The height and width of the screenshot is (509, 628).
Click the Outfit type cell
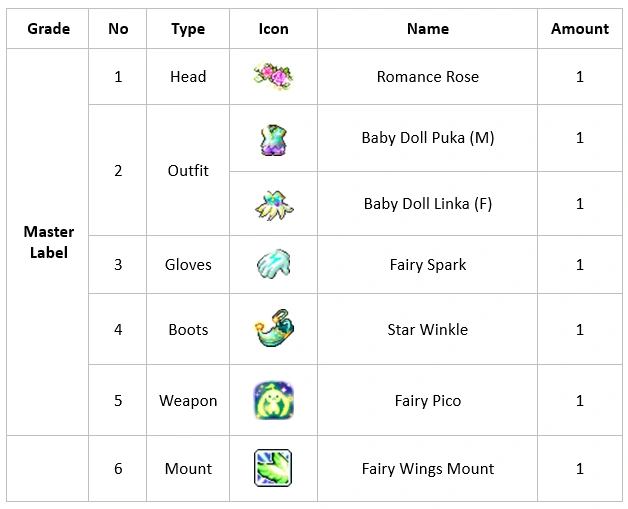click(188, 171)
